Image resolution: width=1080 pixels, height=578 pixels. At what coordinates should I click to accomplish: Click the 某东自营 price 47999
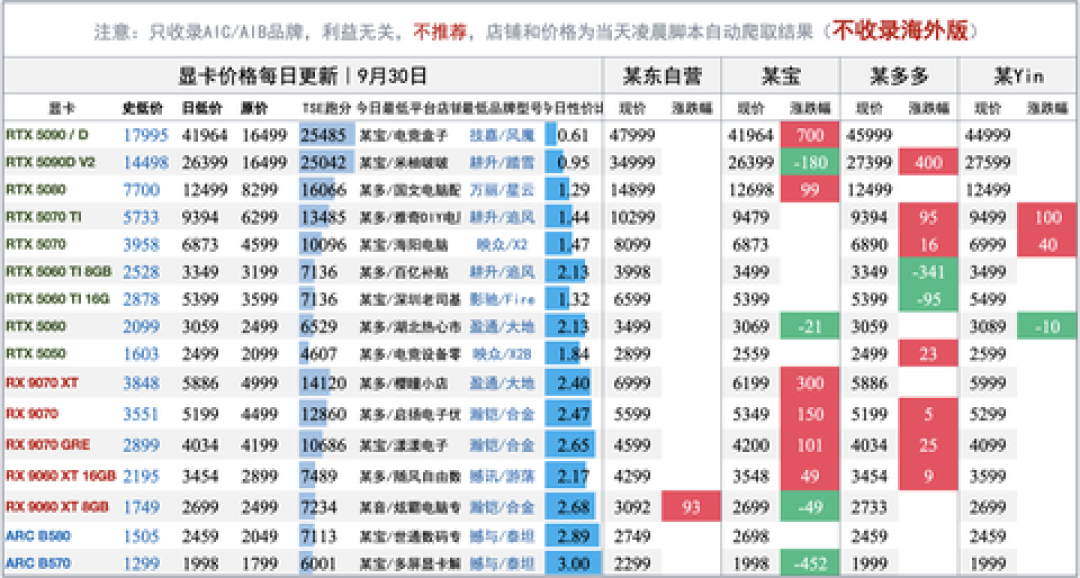(631, 136)
